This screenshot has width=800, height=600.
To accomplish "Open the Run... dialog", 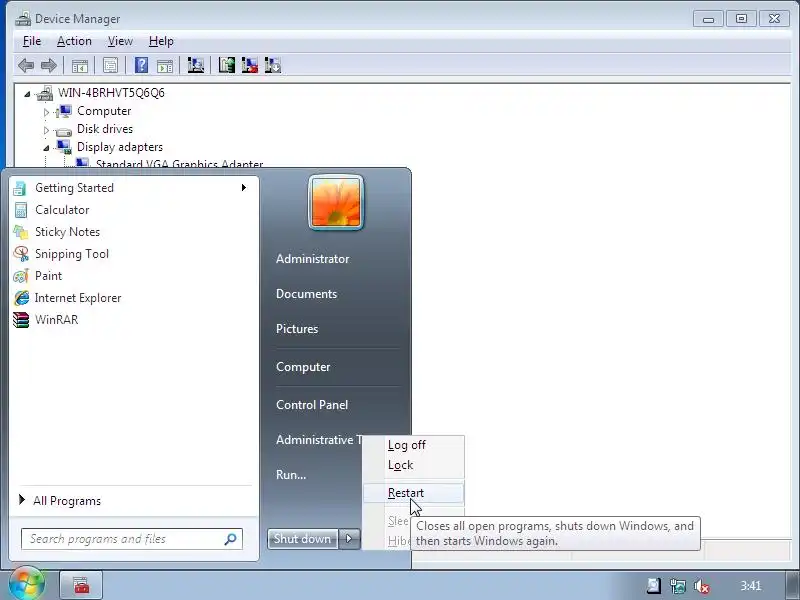I will (291, 474).
